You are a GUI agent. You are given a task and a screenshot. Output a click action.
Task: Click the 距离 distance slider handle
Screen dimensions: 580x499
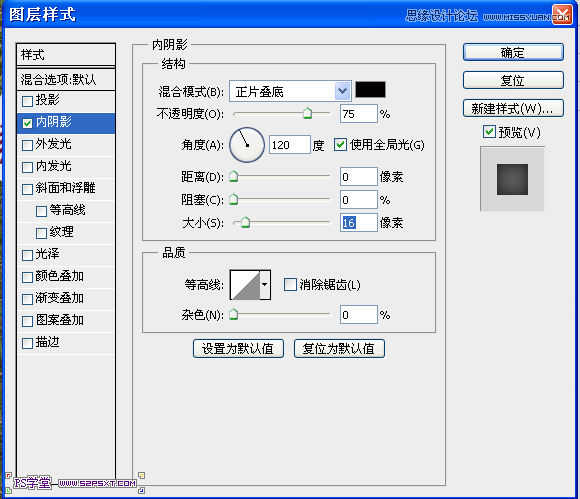(233, 176)
